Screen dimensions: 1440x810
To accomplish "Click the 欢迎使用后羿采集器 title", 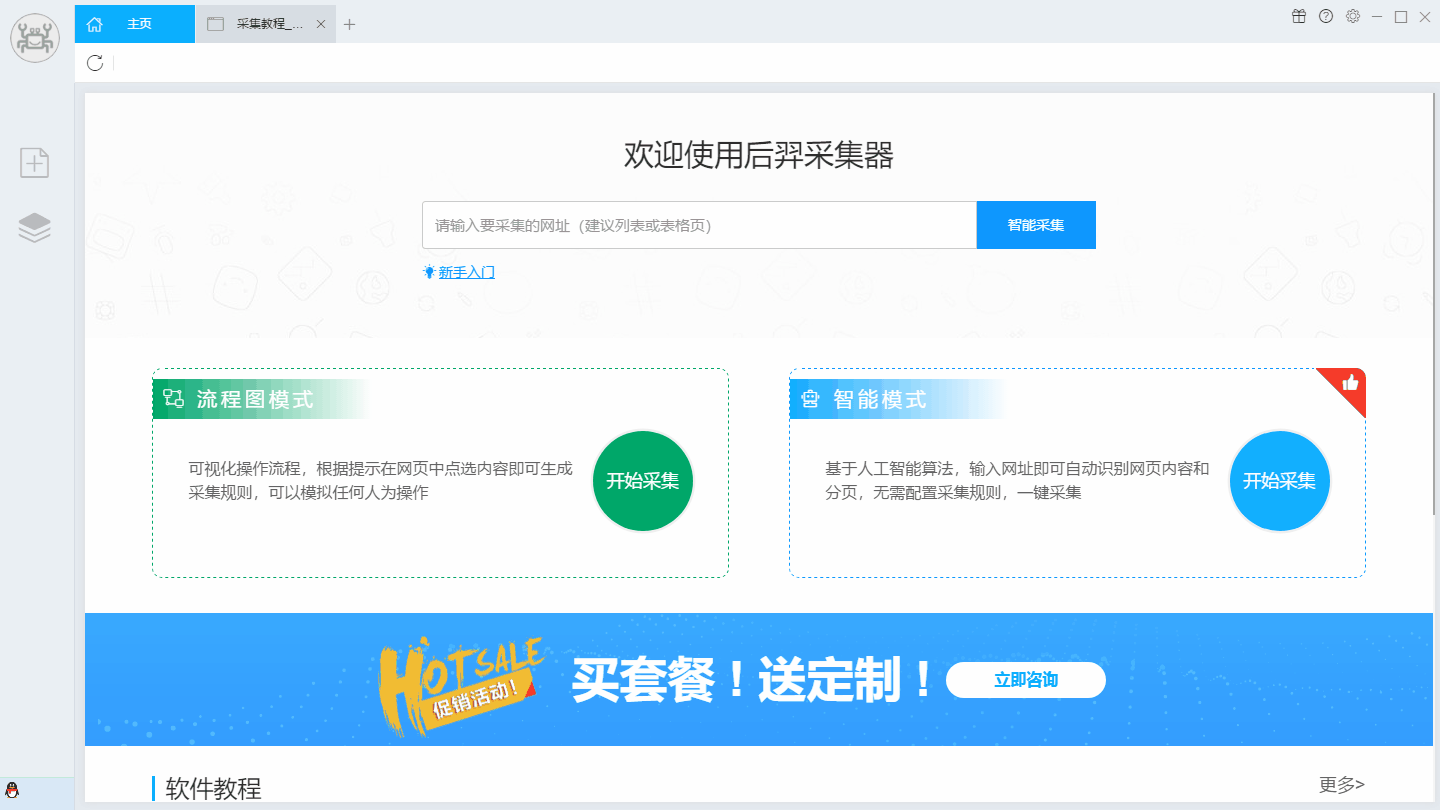I will click(759, 156).
